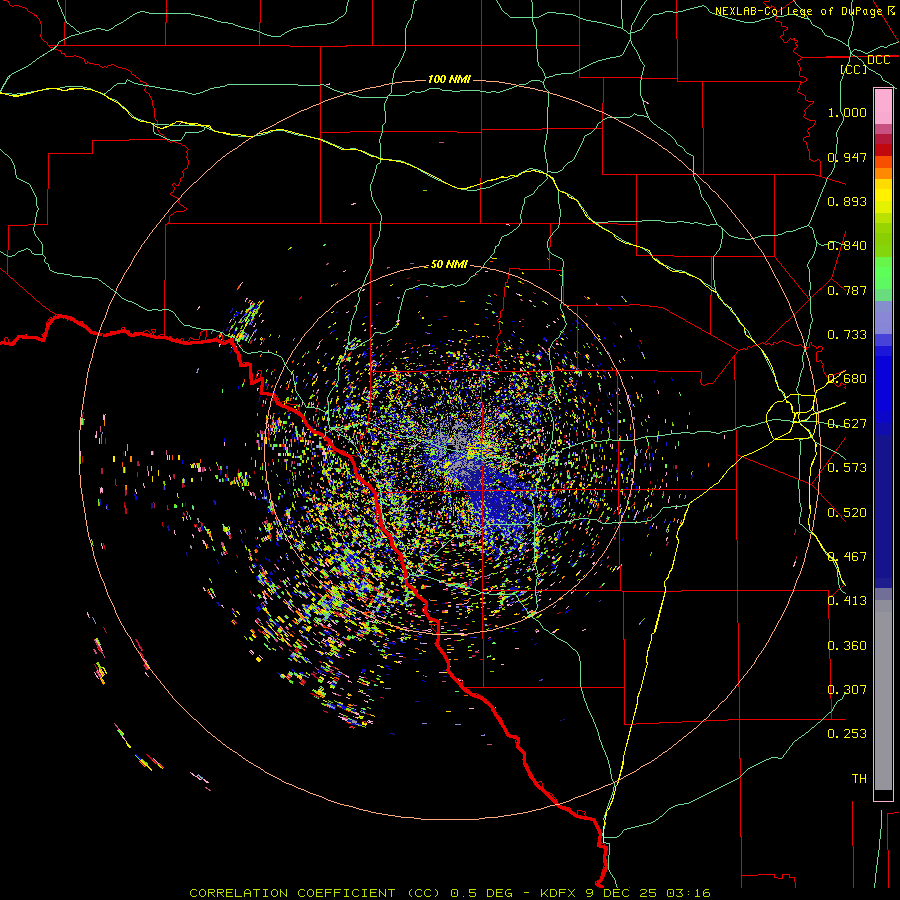Select the 0.467 scale value
900x900 pixels.
point(847,556)
